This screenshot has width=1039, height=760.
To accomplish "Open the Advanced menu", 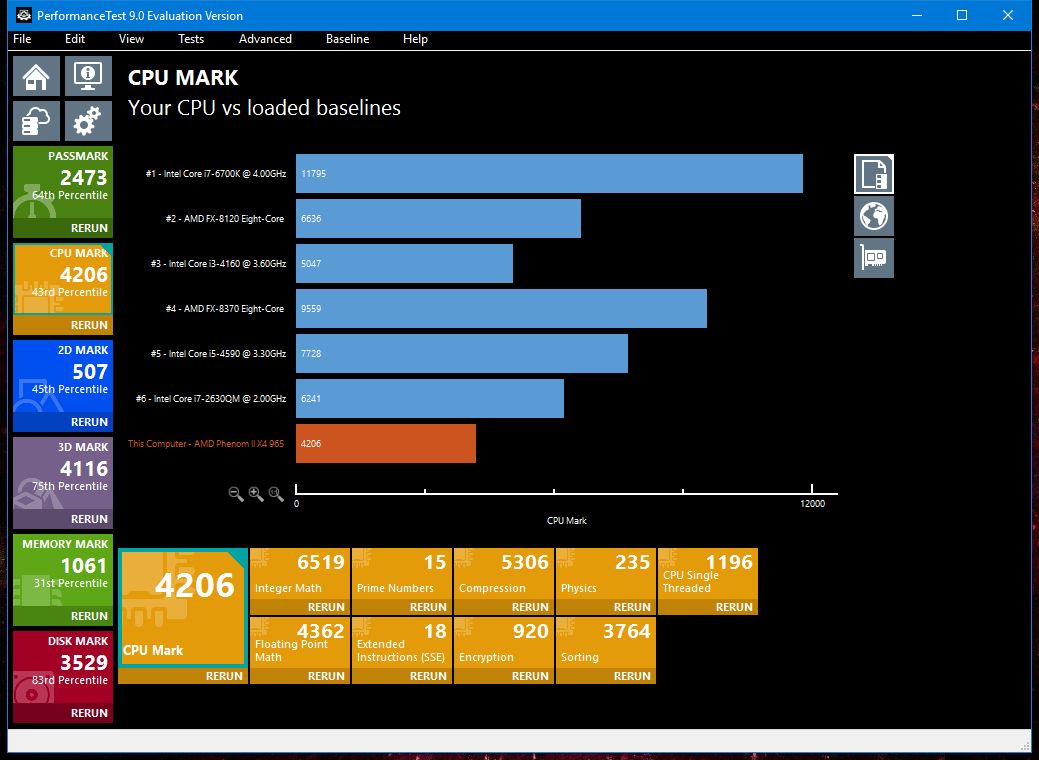I will (x=265, y=39).
